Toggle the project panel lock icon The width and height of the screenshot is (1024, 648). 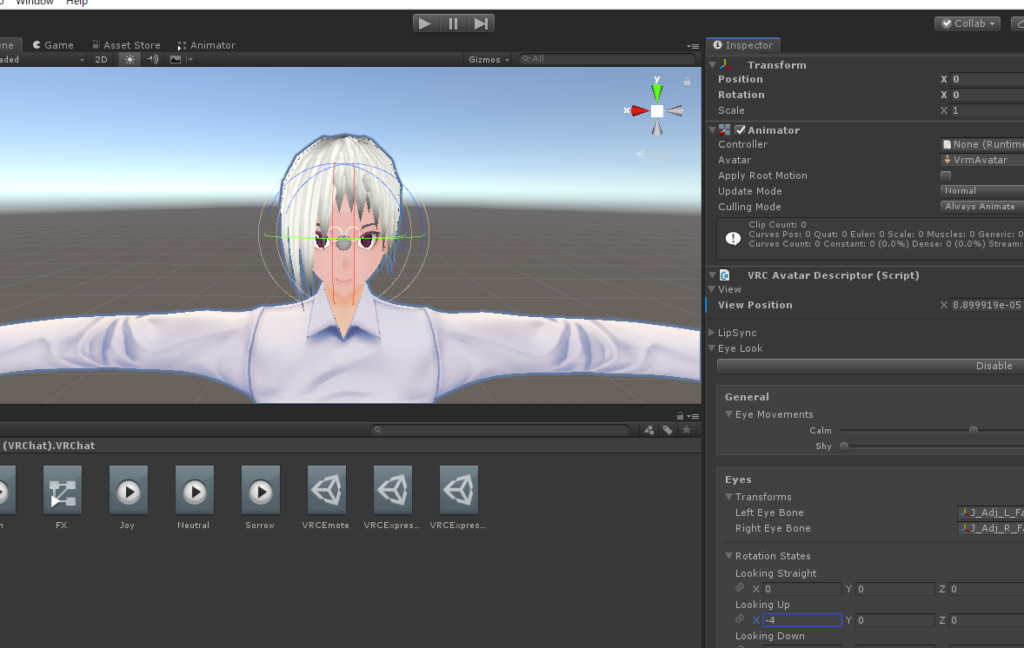tap(680, 416)
